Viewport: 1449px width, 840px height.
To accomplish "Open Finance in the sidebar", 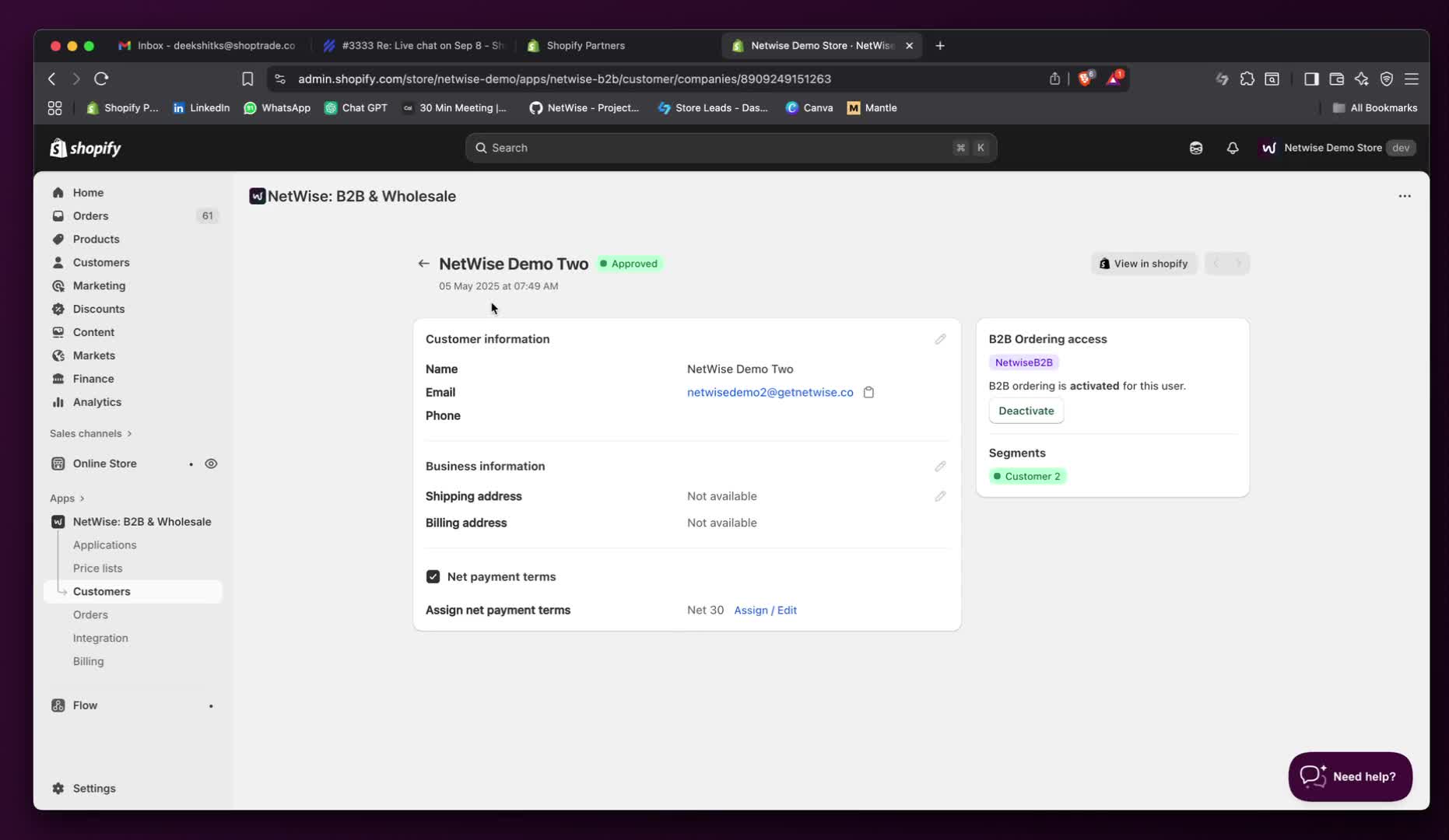I will tap(133, 379).
